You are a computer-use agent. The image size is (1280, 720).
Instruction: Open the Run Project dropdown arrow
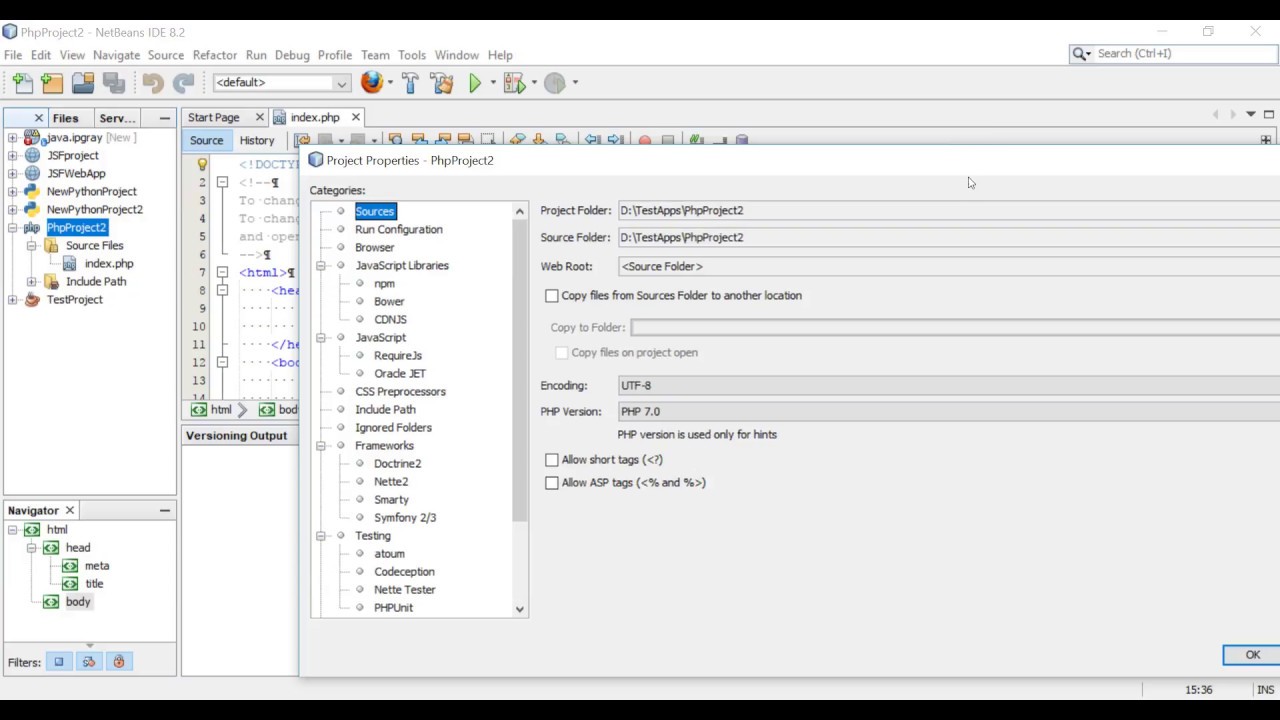[492, 83]
